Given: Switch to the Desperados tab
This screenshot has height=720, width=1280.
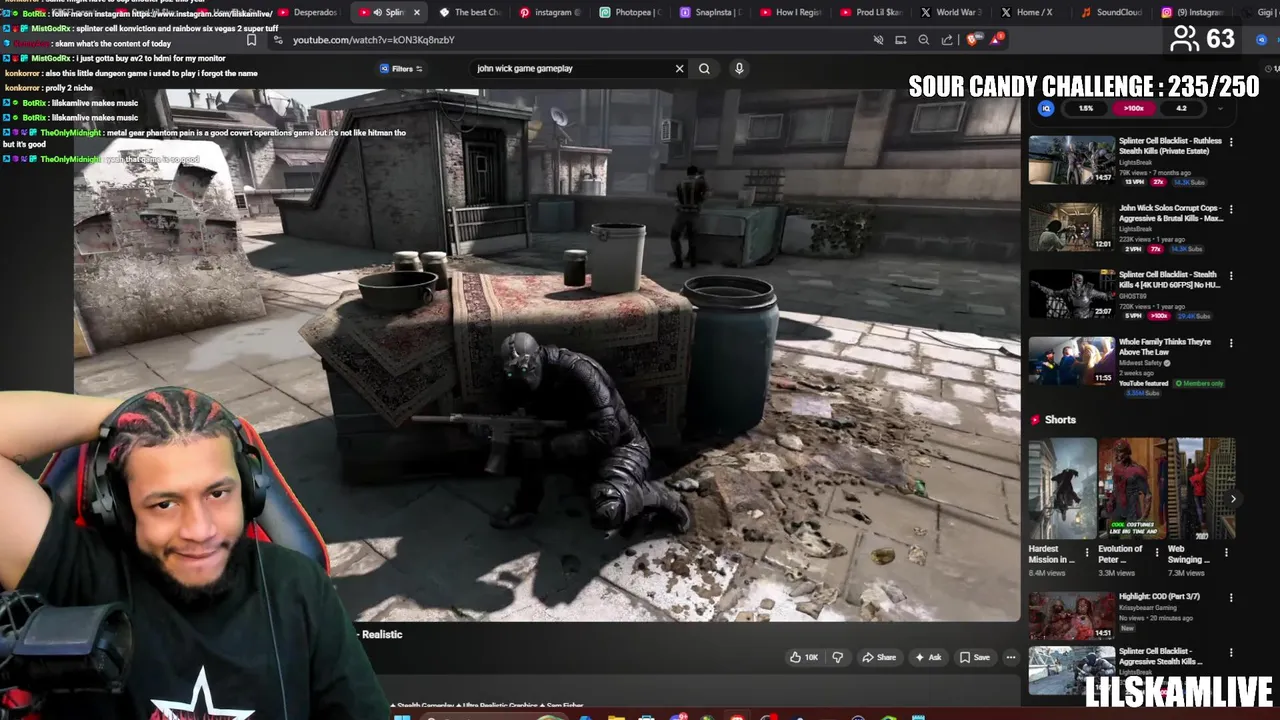Looking at the screenshot, I should point(308,12).
